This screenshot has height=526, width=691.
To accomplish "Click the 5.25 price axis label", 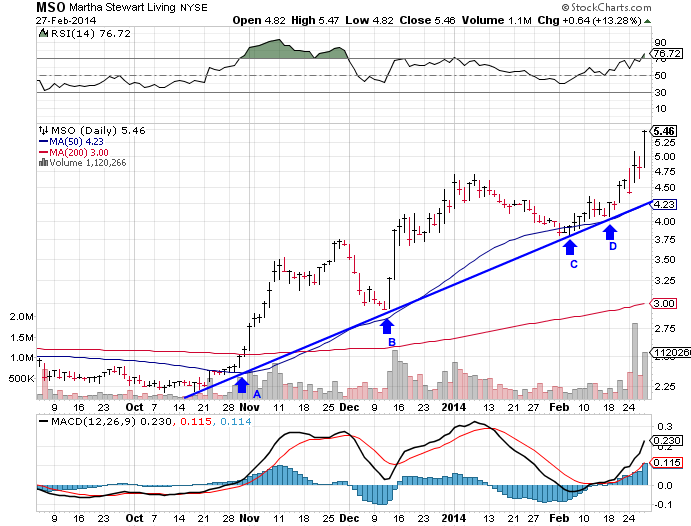I will [x=665, y=143].
